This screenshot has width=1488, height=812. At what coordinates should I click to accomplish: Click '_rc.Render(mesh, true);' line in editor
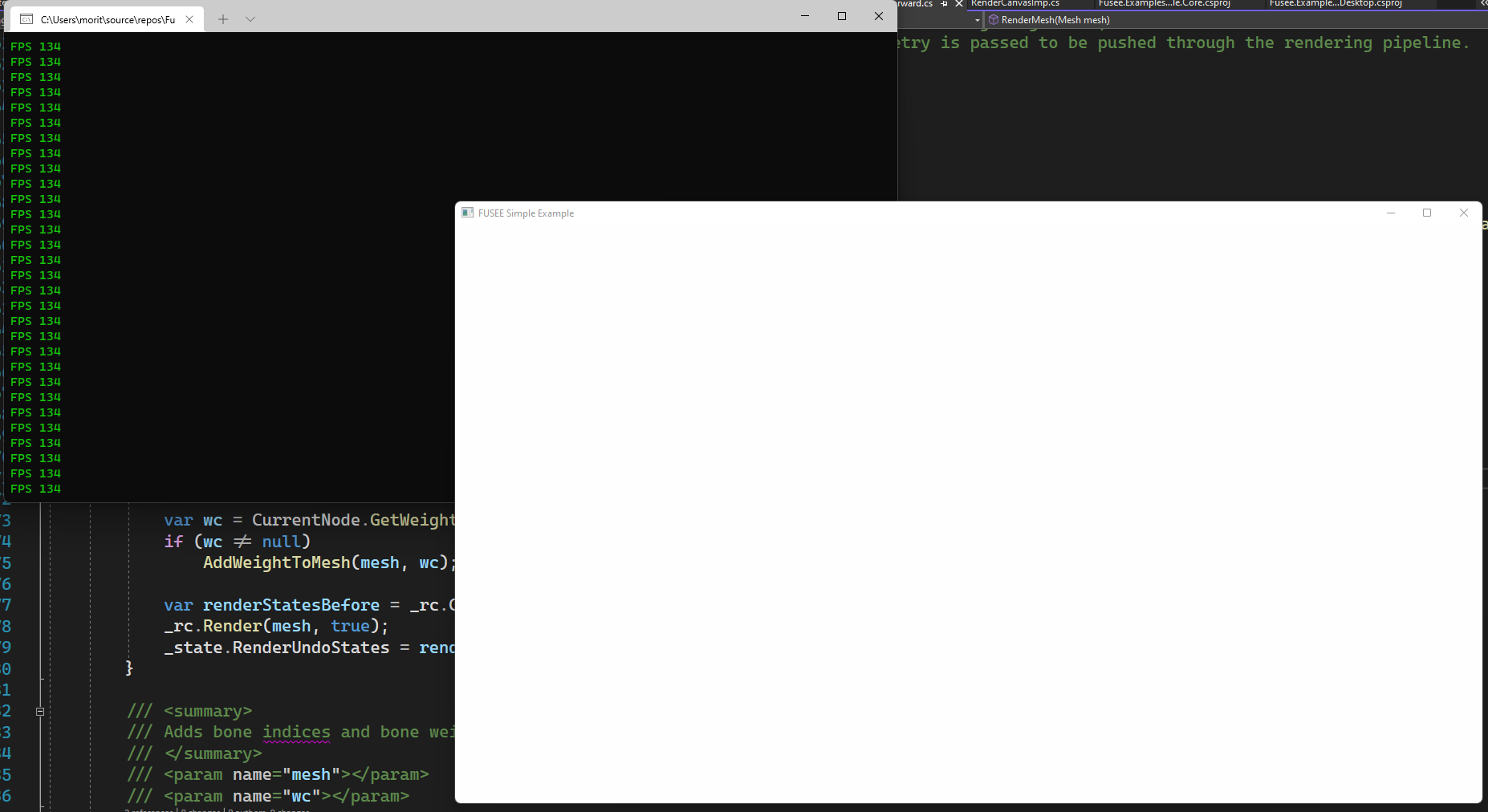(276, 627)
